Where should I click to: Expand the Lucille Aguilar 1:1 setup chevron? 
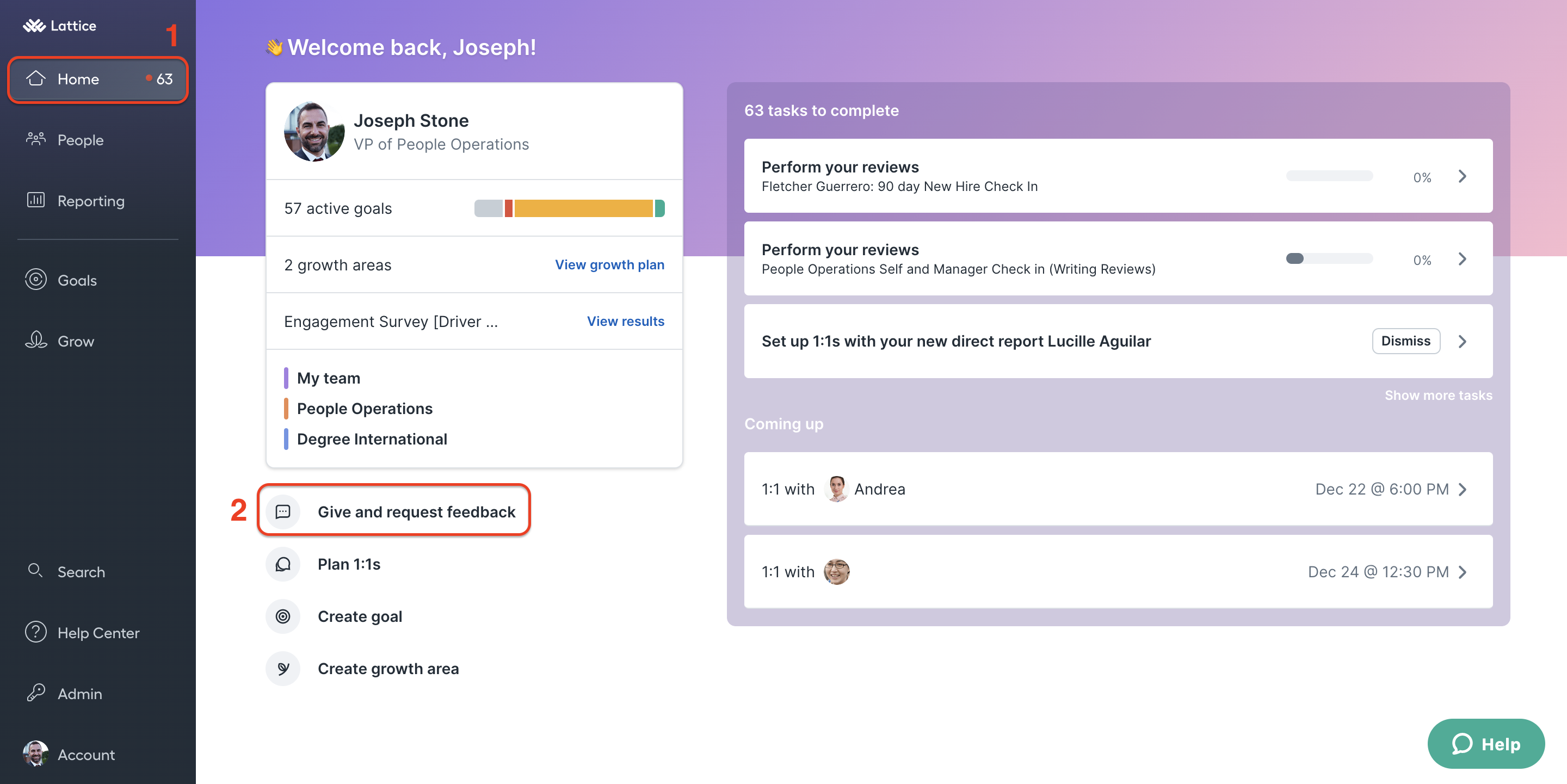(1463, 341)
